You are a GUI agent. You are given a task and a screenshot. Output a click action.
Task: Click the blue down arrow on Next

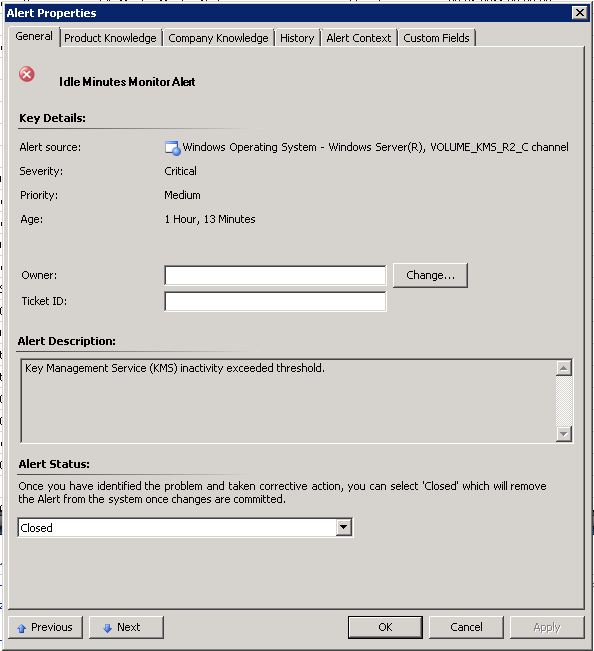point(108,628)
